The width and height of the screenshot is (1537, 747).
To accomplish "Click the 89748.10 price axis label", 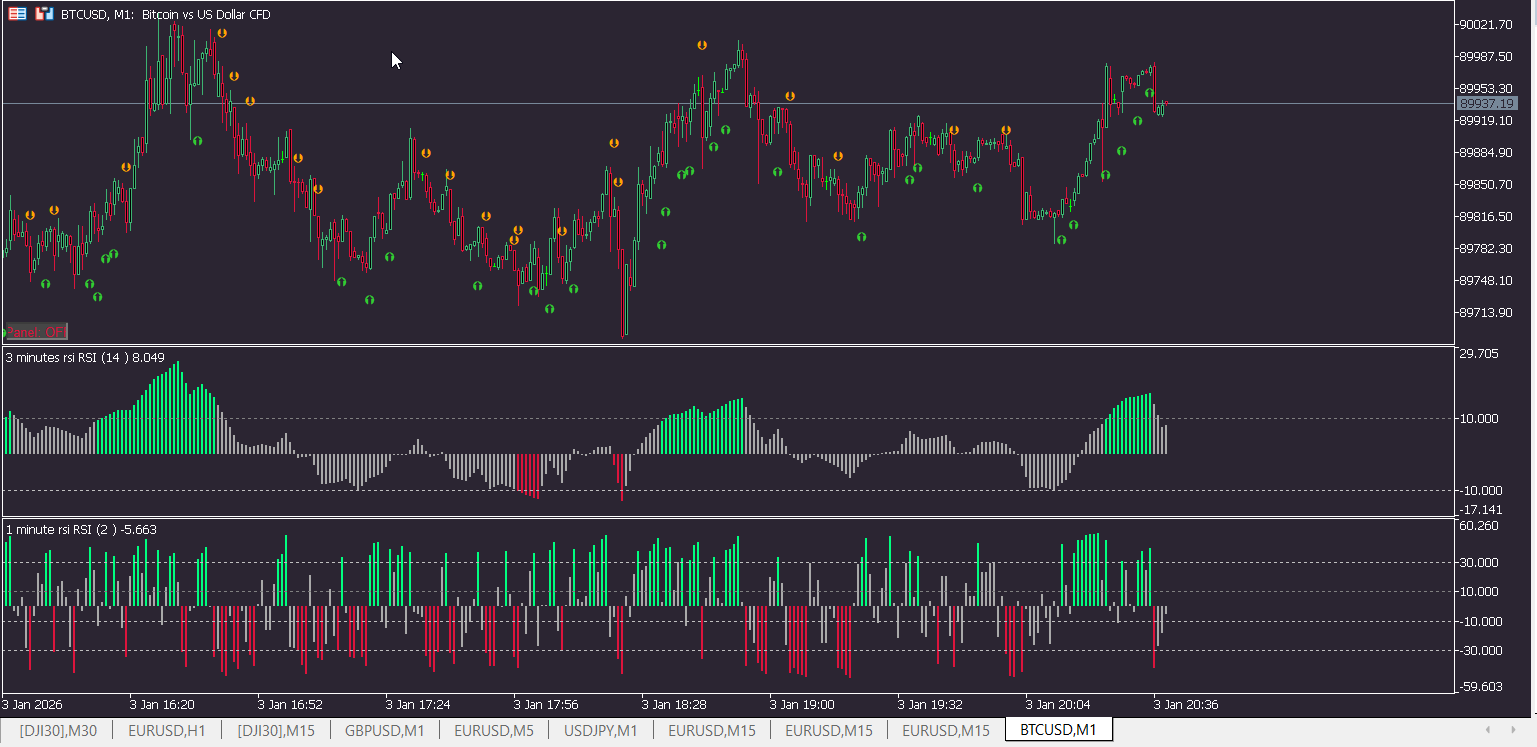I will pos(1485,280).
